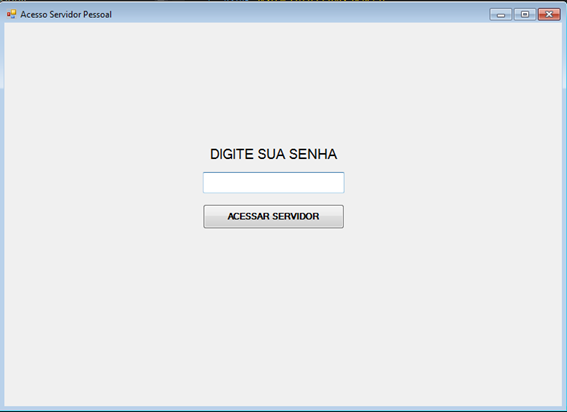
Task: Submit the password with ACESSAR SERVIDOR
Action: coord(273,216)
